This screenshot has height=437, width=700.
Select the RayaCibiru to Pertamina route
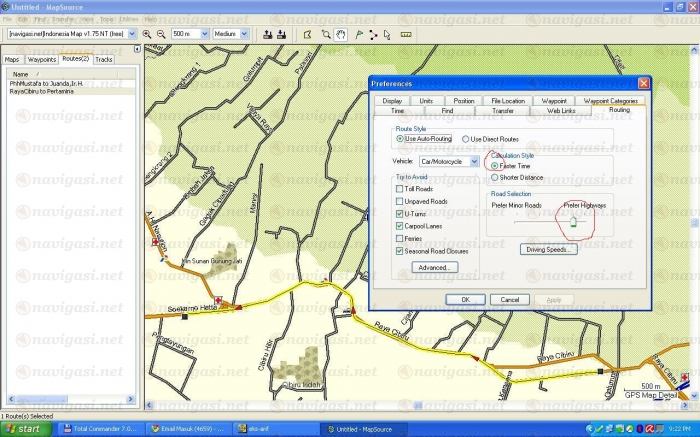click(38, 91)
